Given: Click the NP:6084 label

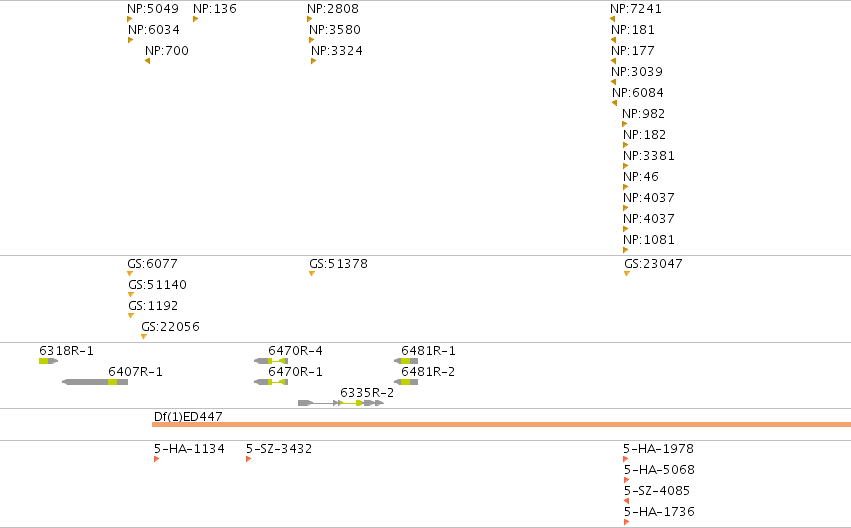Looking at the screenshot, I should coord(638,93).
